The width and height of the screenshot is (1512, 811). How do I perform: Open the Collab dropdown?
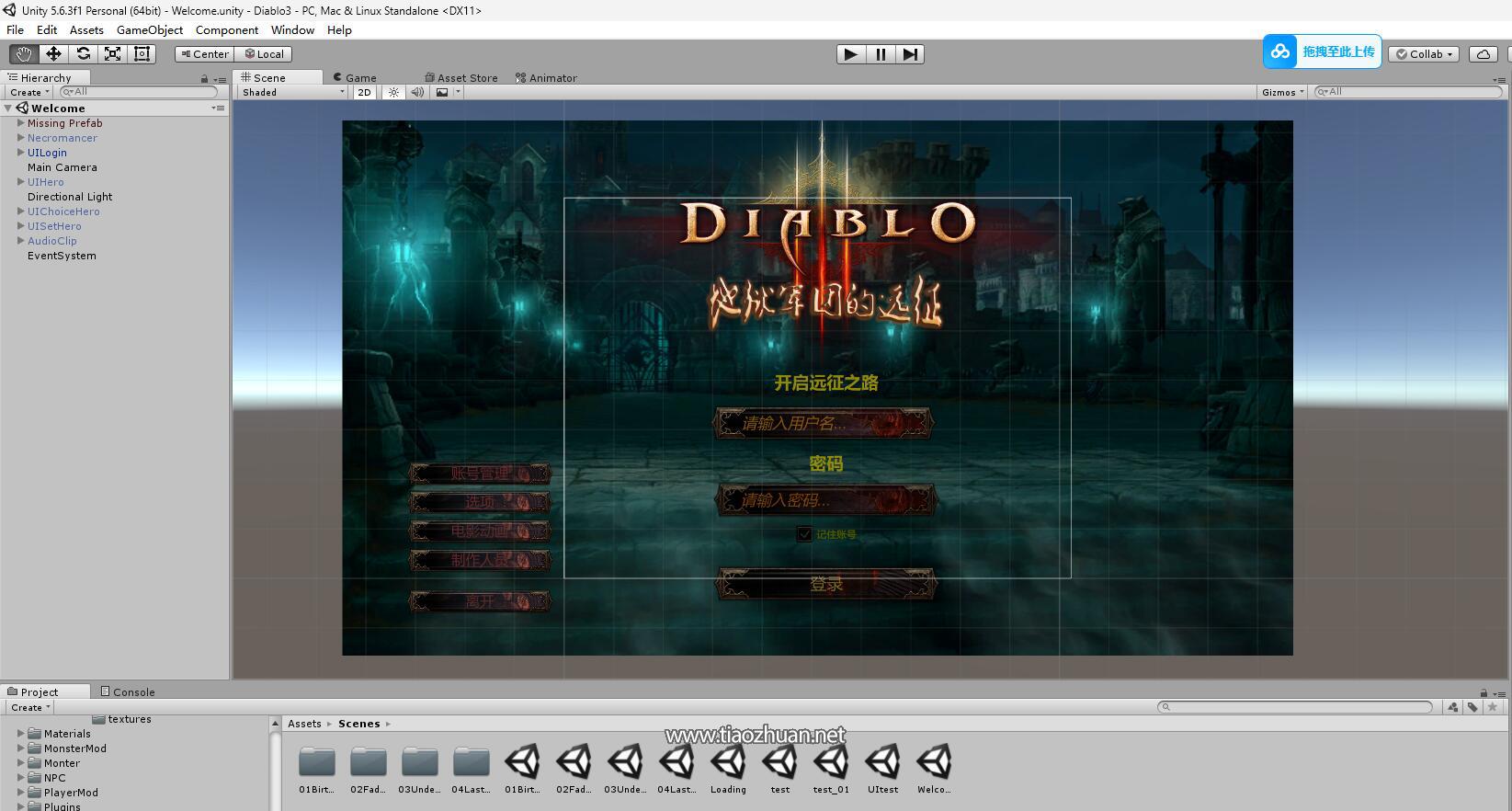[x=1425, y=54]
